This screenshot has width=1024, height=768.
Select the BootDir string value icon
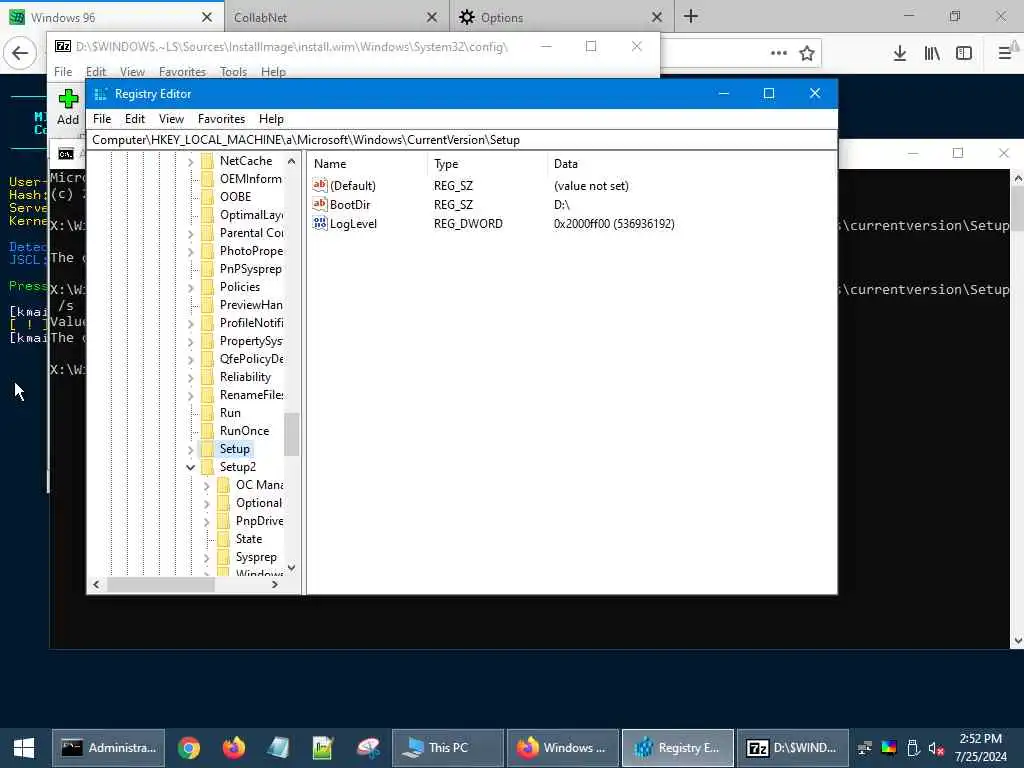pyautogui.click(x=319, y=204)
